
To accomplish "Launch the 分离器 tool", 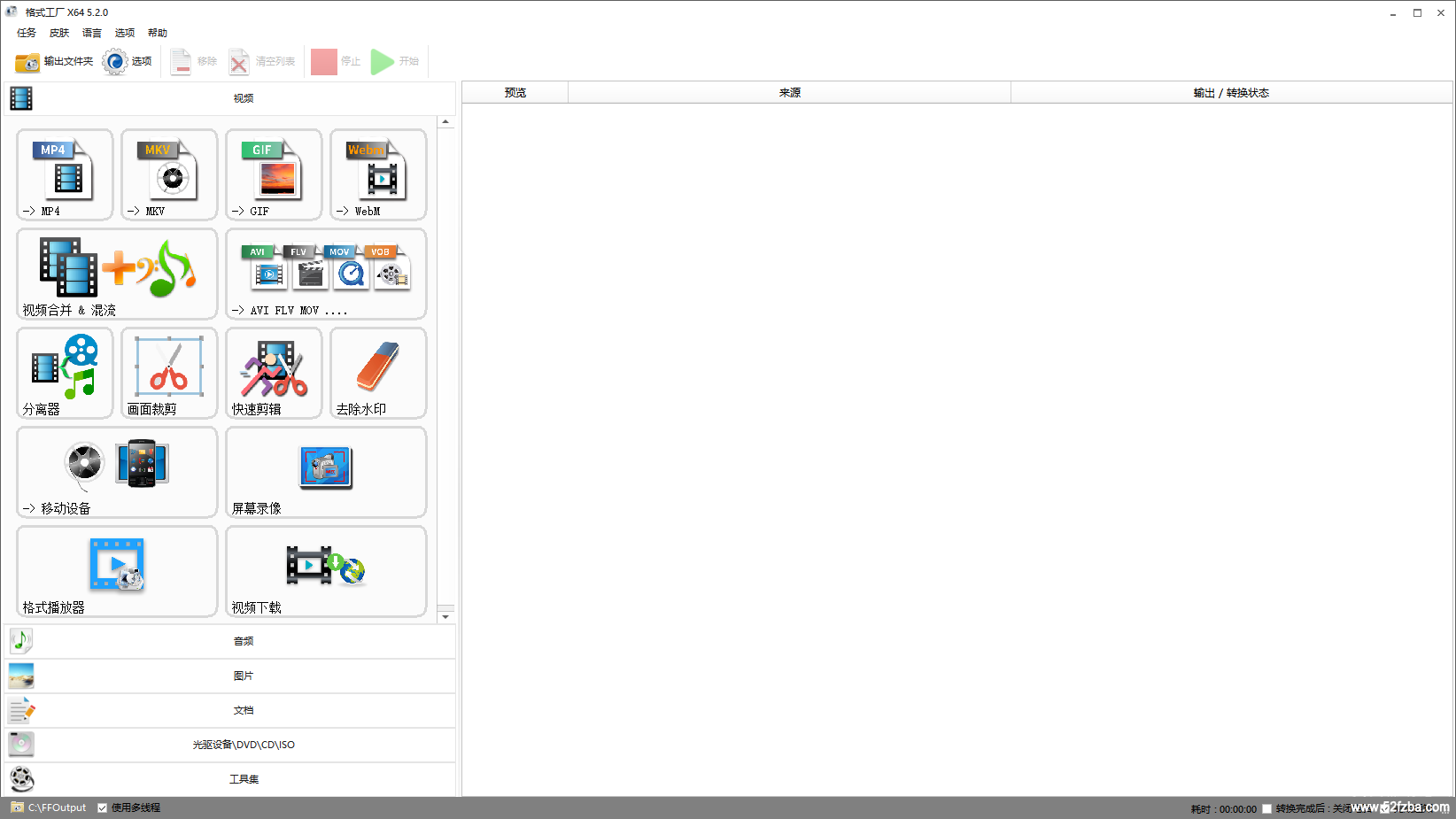I will click(65, 373).
